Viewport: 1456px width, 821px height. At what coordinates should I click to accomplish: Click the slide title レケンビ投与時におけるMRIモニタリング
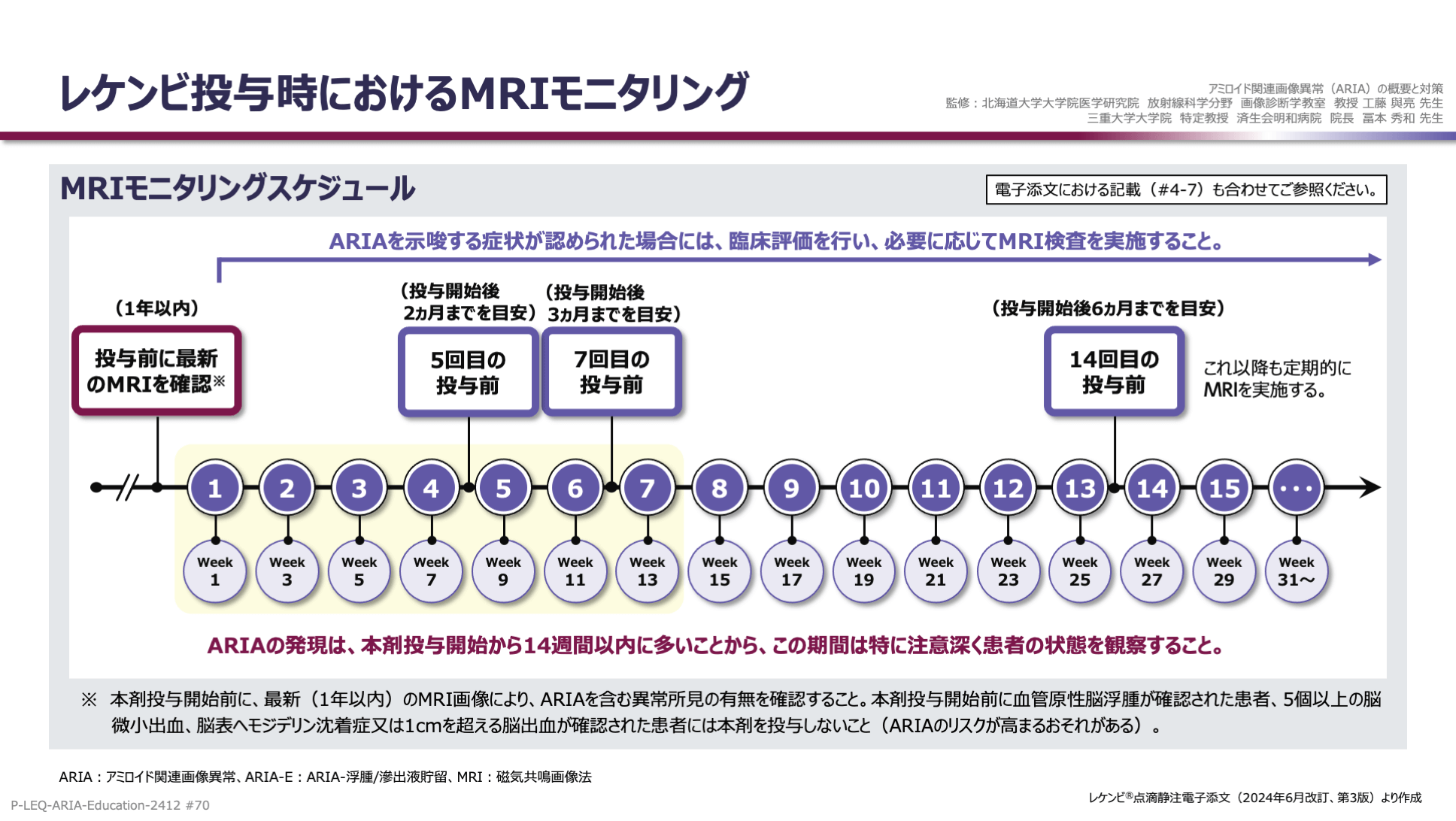point(403,93)
